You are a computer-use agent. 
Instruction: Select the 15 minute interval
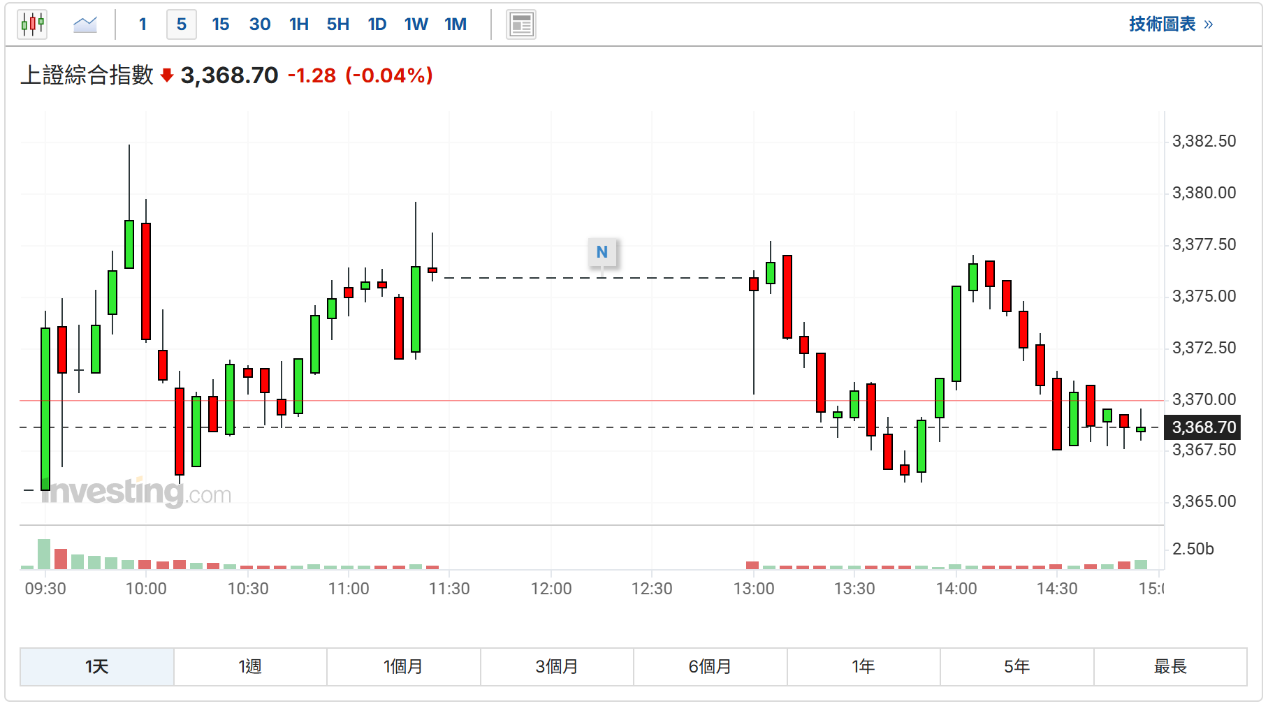[x=220, y=24]
